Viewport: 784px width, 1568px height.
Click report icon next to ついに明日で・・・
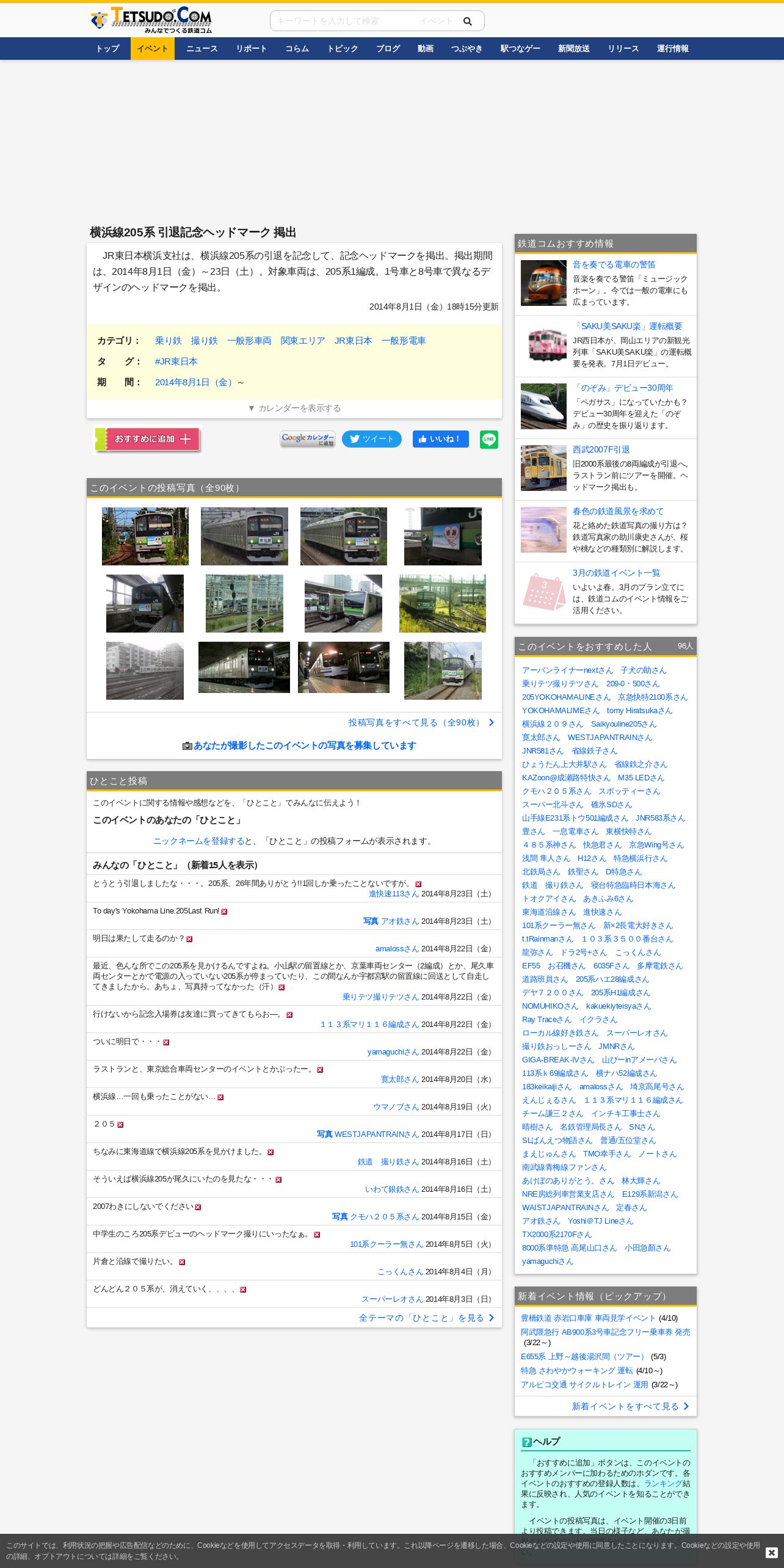pos(166,1042)
